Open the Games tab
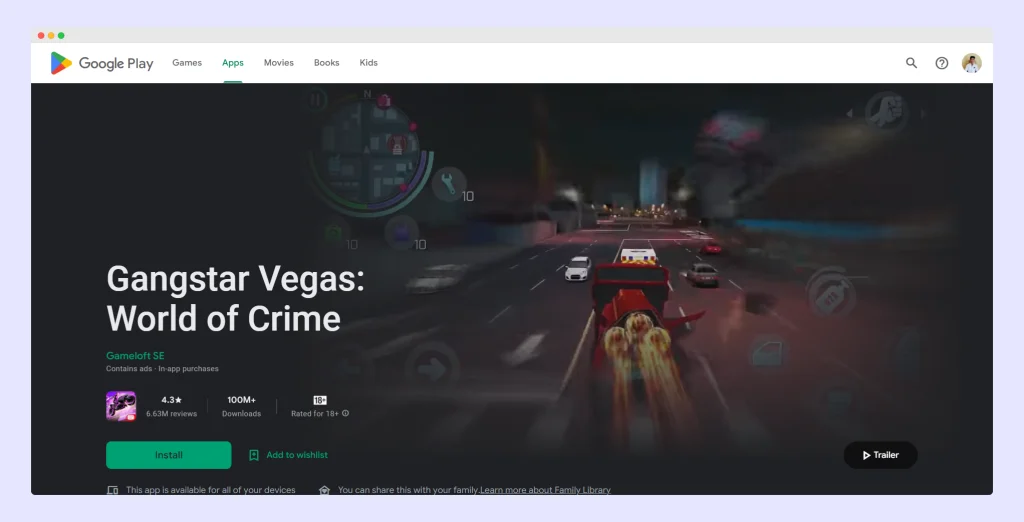Viewport: 1024px width, 522px height. [x=187, y=63]
